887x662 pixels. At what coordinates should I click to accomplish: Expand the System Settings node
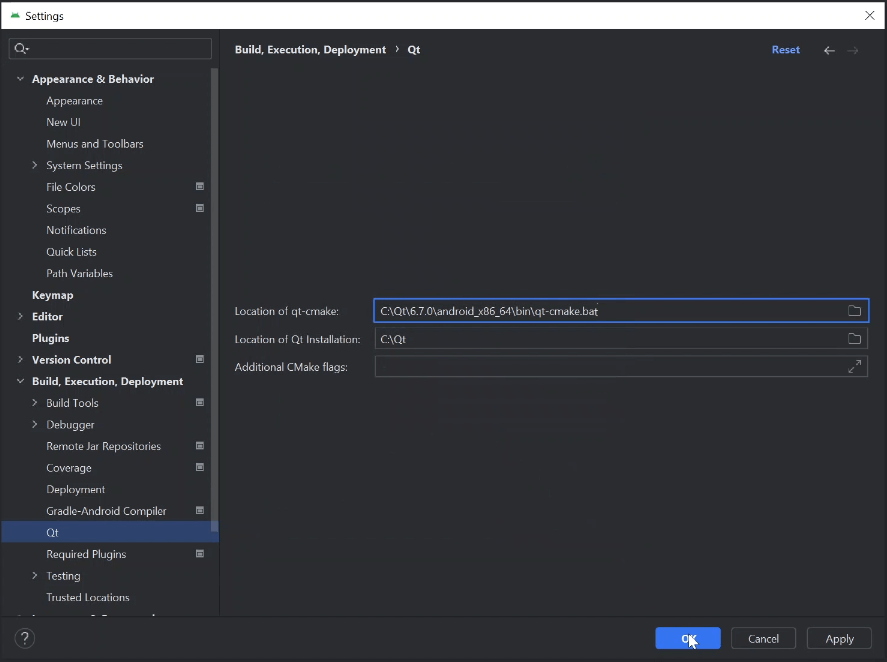coord(35,166)
